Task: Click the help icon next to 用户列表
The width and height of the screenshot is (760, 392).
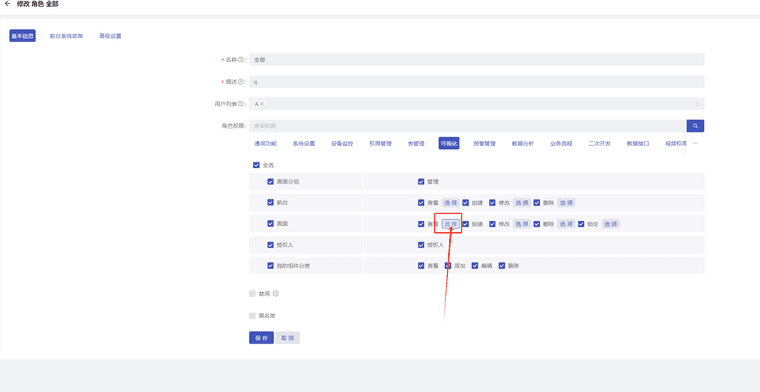Action: [240, 104]
